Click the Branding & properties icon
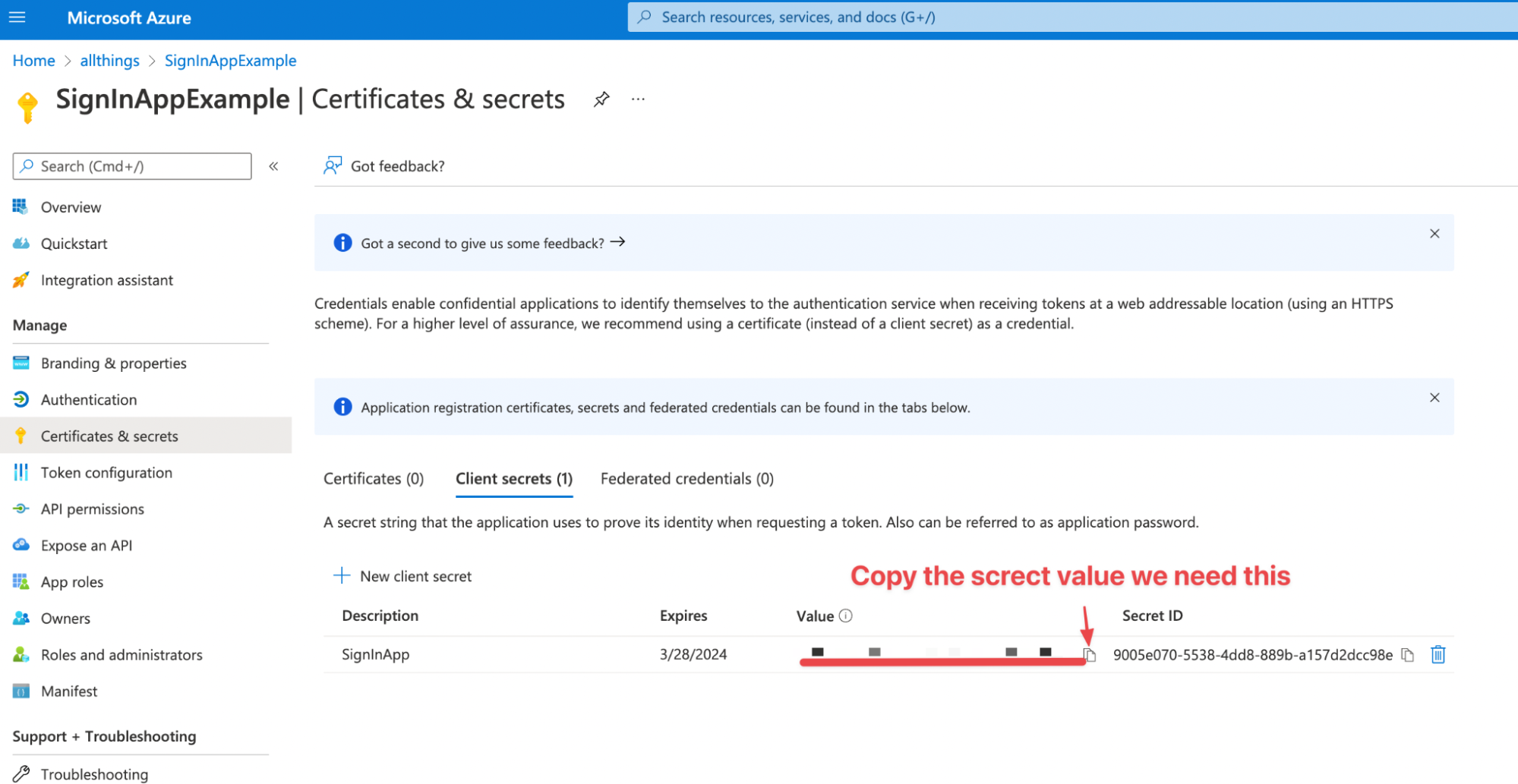The height and width of the screenshot is (784, 1518). pyautogui.click(x=21, y=363)
